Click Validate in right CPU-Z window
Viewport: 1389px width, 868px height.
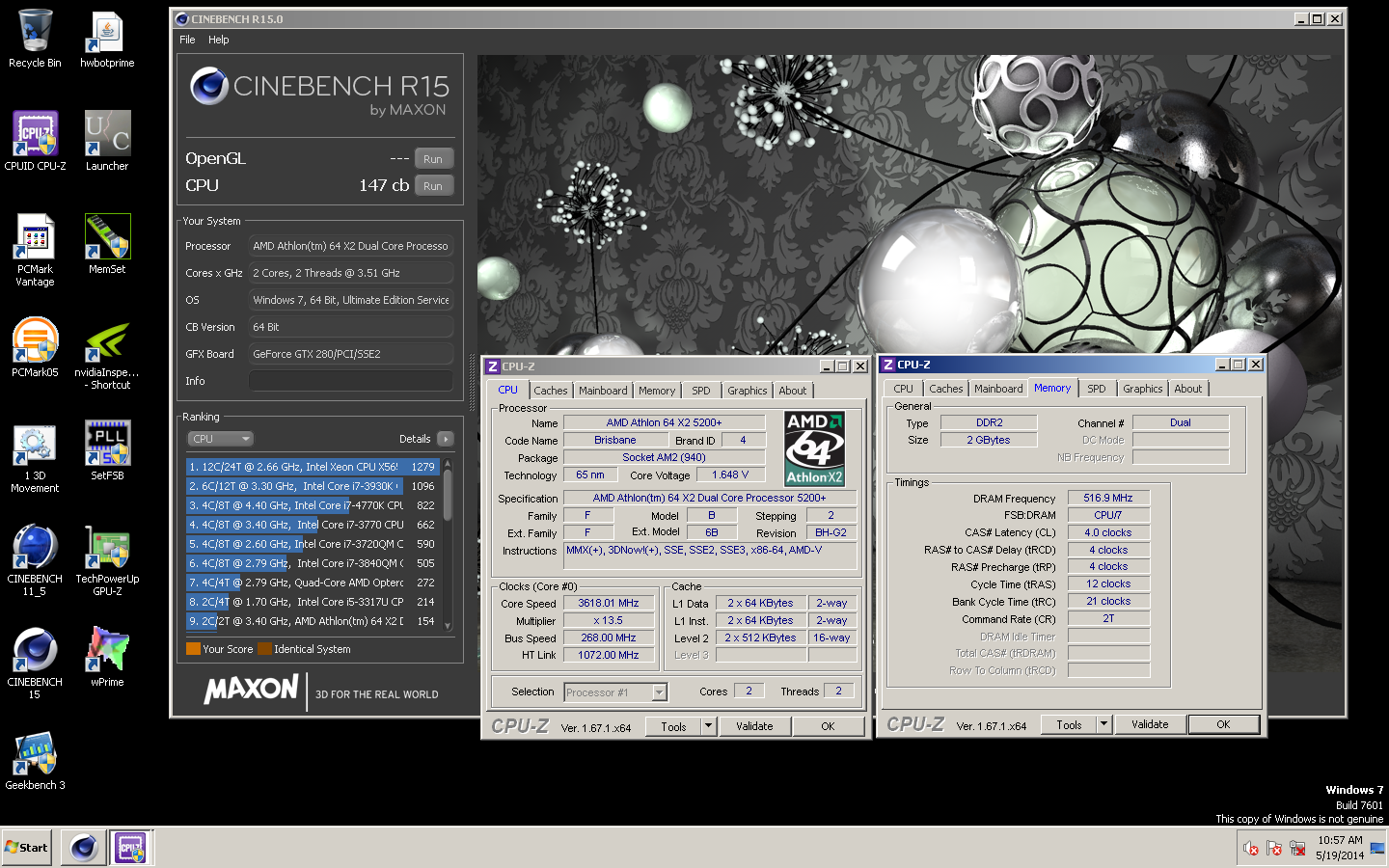1150,725
